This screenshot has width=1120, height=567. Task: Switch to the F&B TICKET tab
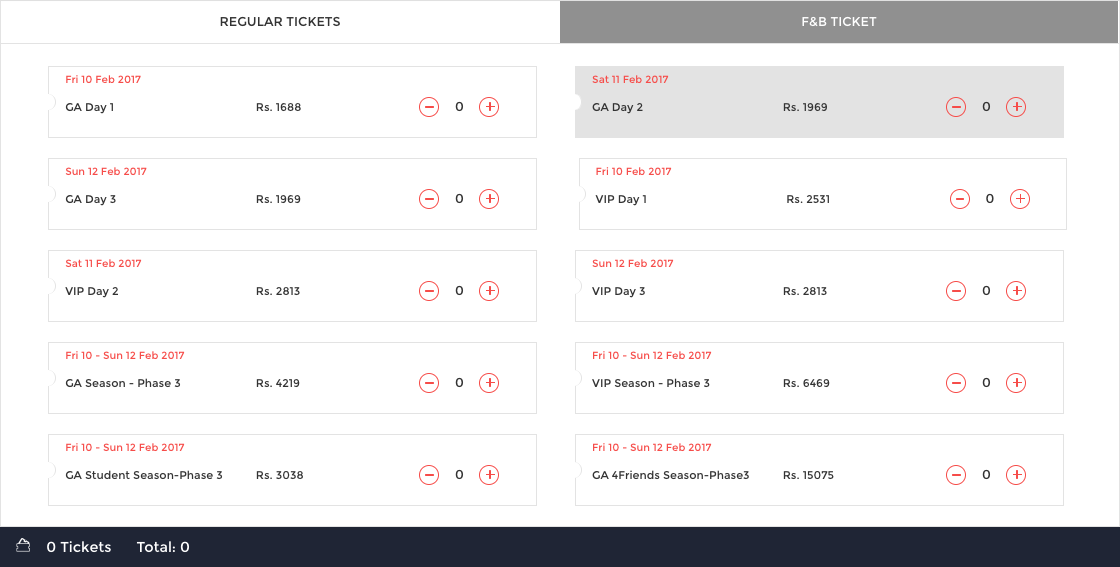(839, 22)
